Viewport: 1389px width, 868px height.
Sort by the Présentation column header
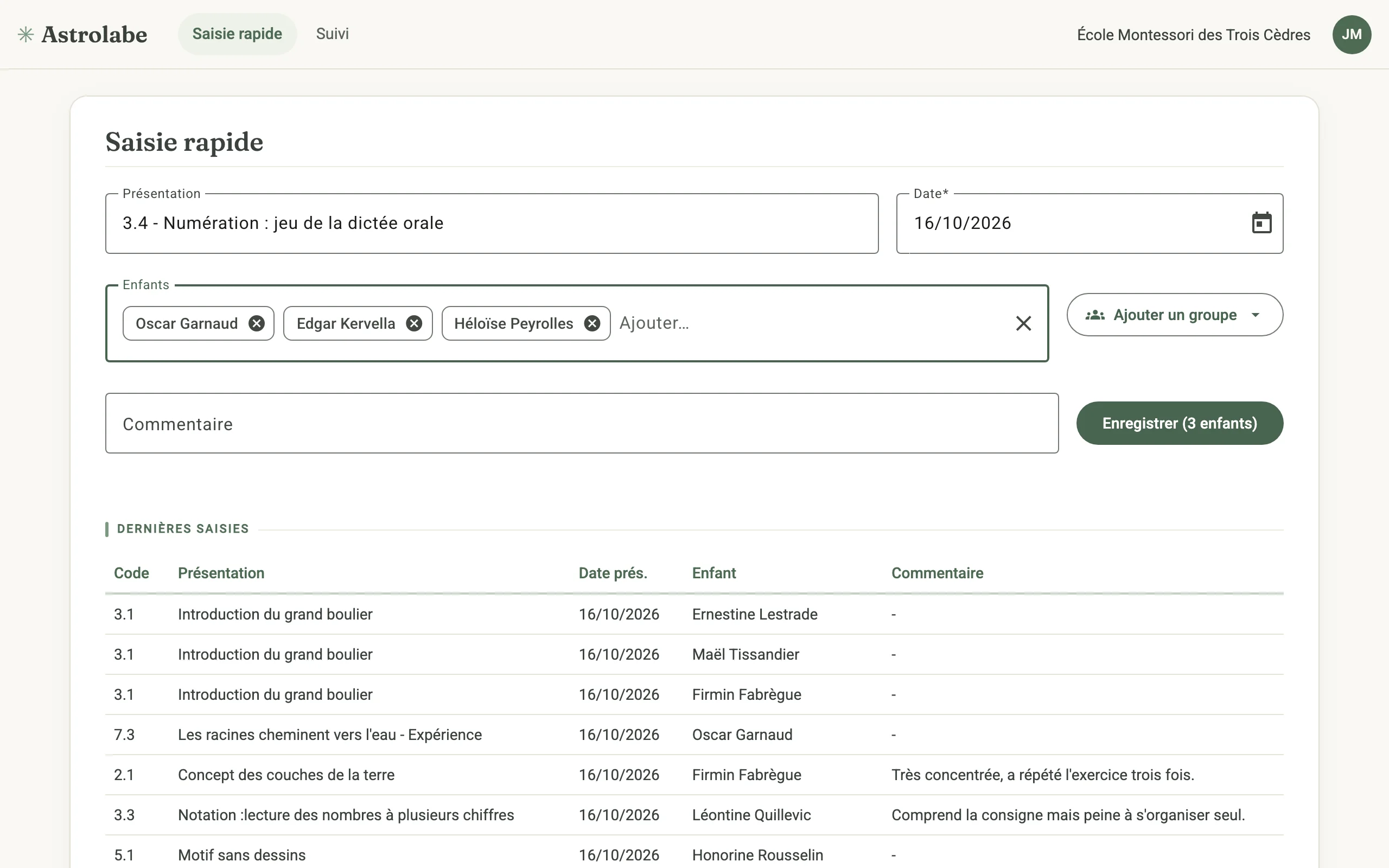[221, 573]
